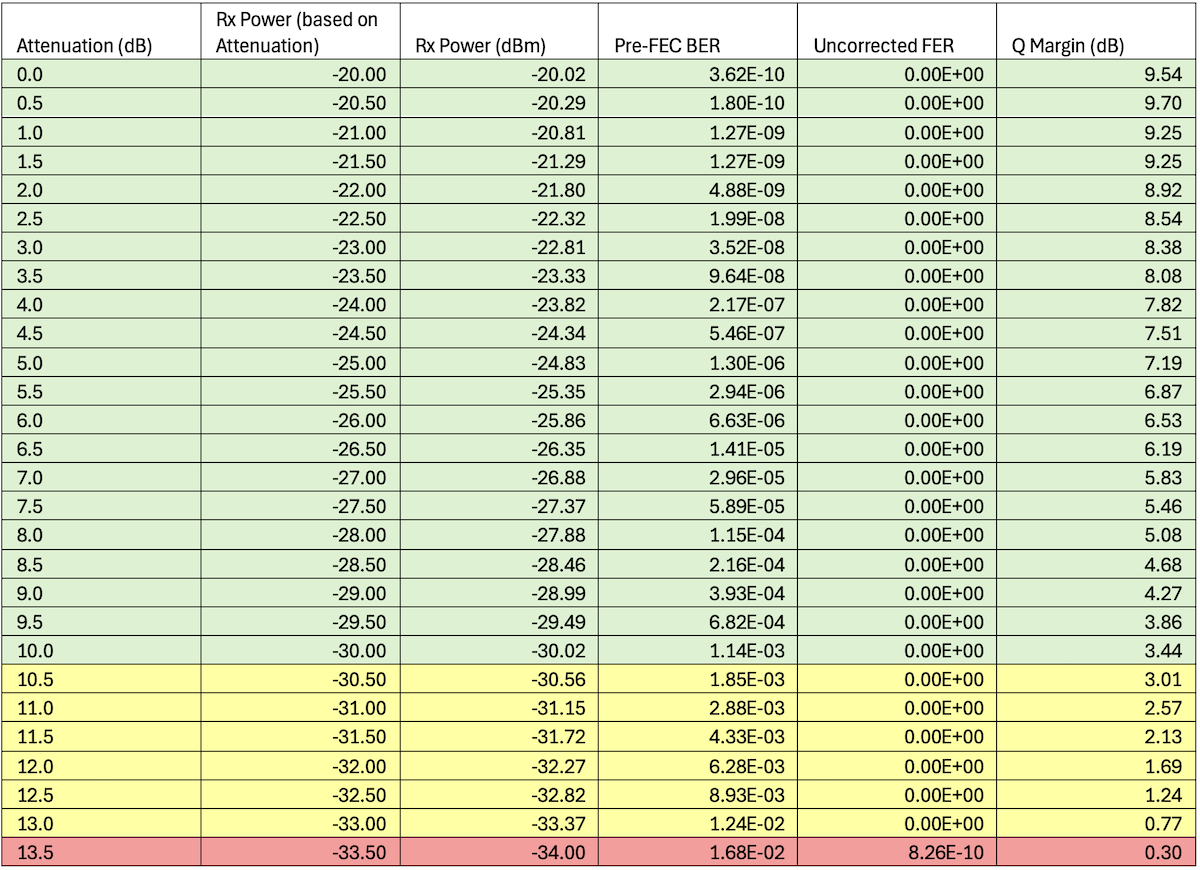Click the Q Margin value 9.54
Viewport: 1200px width, 870px height.
[1096, 75]
